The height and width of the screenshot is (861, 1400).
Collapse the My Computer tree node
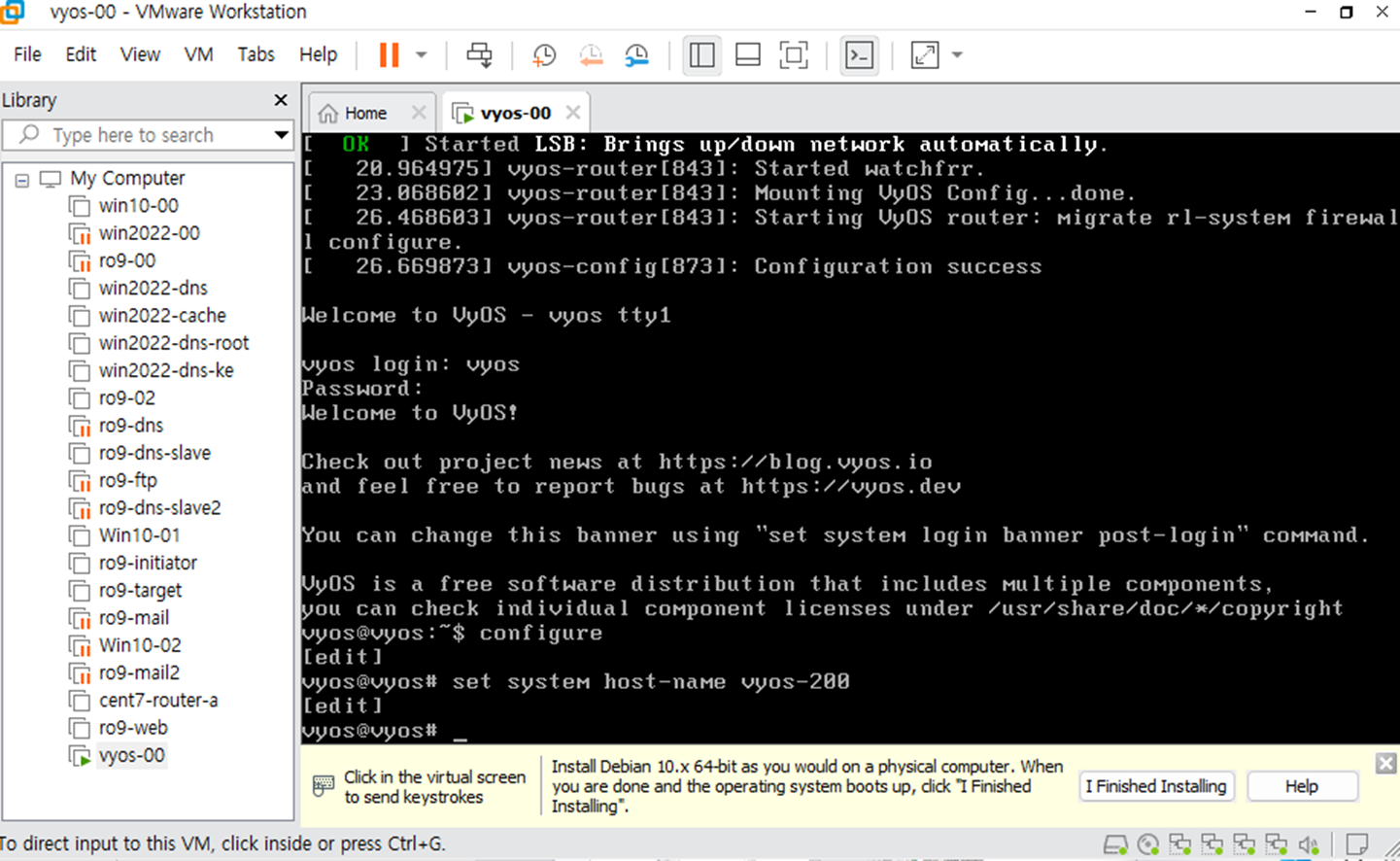tap(22, 180)
